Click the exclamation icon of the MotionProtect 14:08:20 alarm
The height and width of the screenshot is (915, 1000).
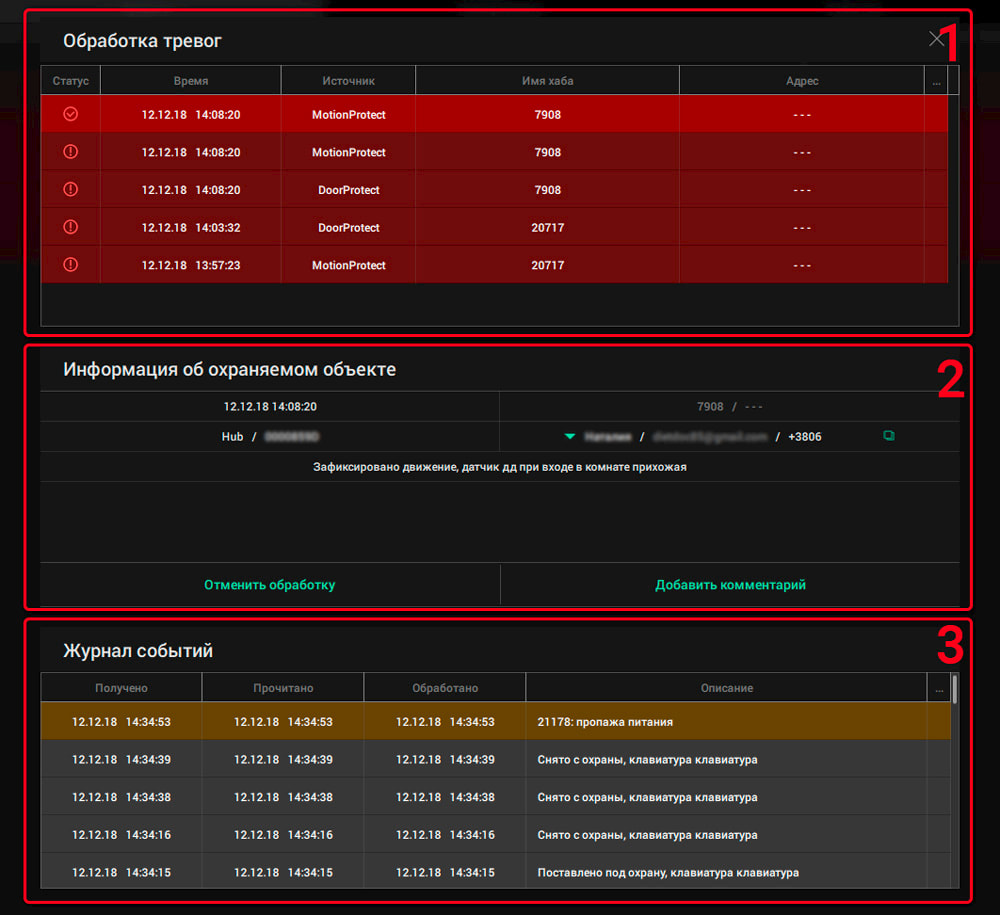[x=70, y=152]
